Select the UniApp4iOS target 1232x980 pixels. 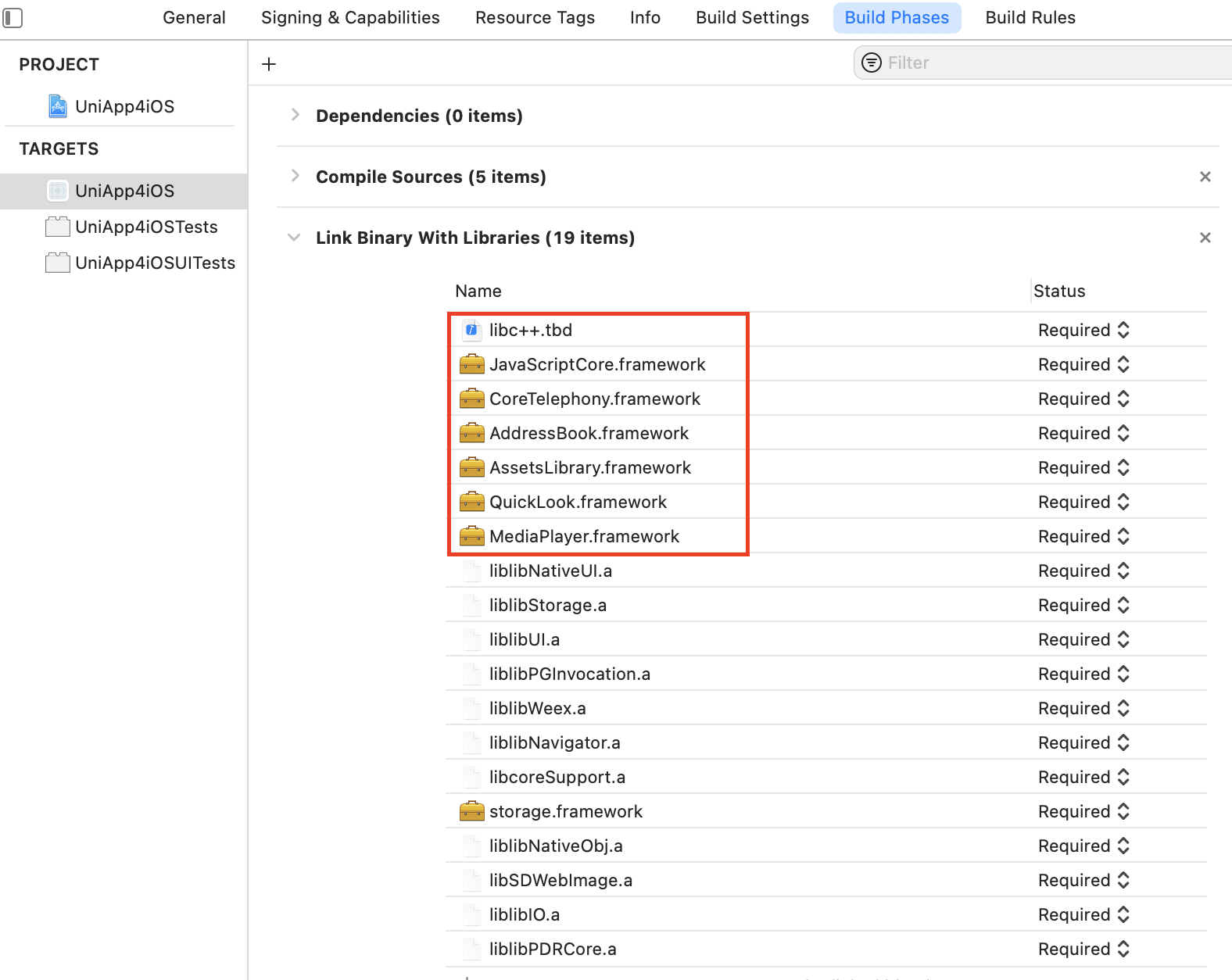124,191
